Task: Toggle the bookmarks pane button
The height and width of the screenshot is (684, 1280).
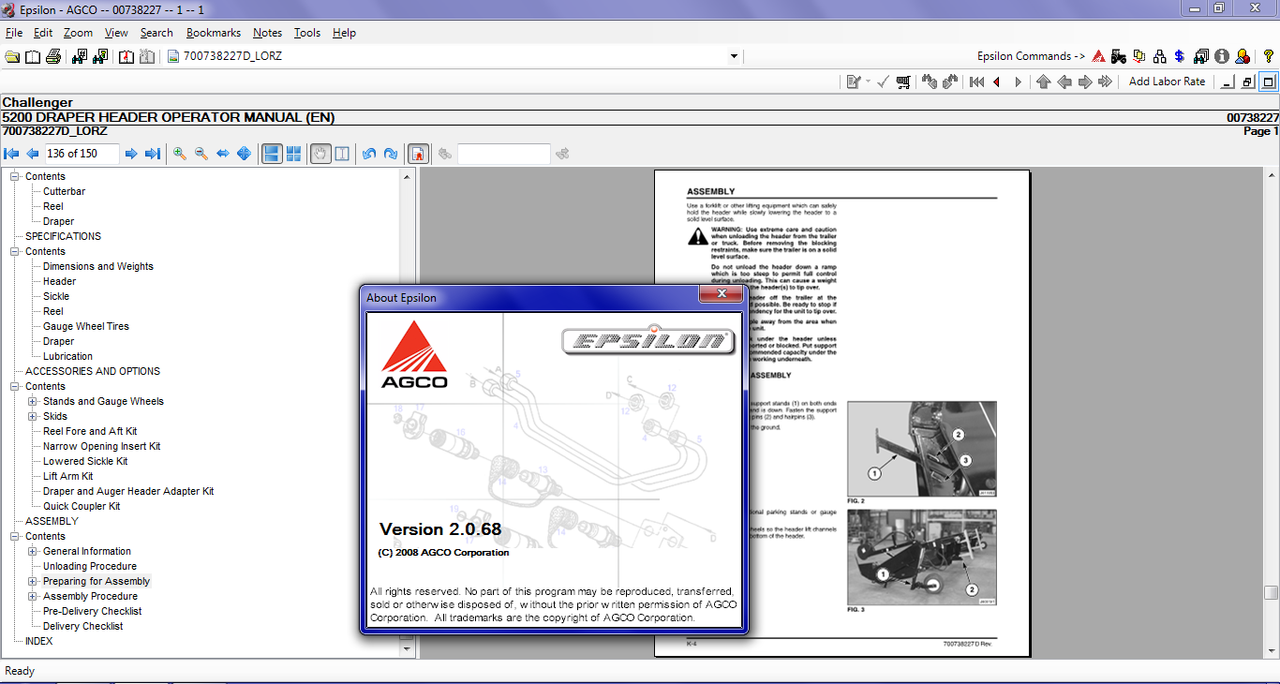Action: (418, 153)
